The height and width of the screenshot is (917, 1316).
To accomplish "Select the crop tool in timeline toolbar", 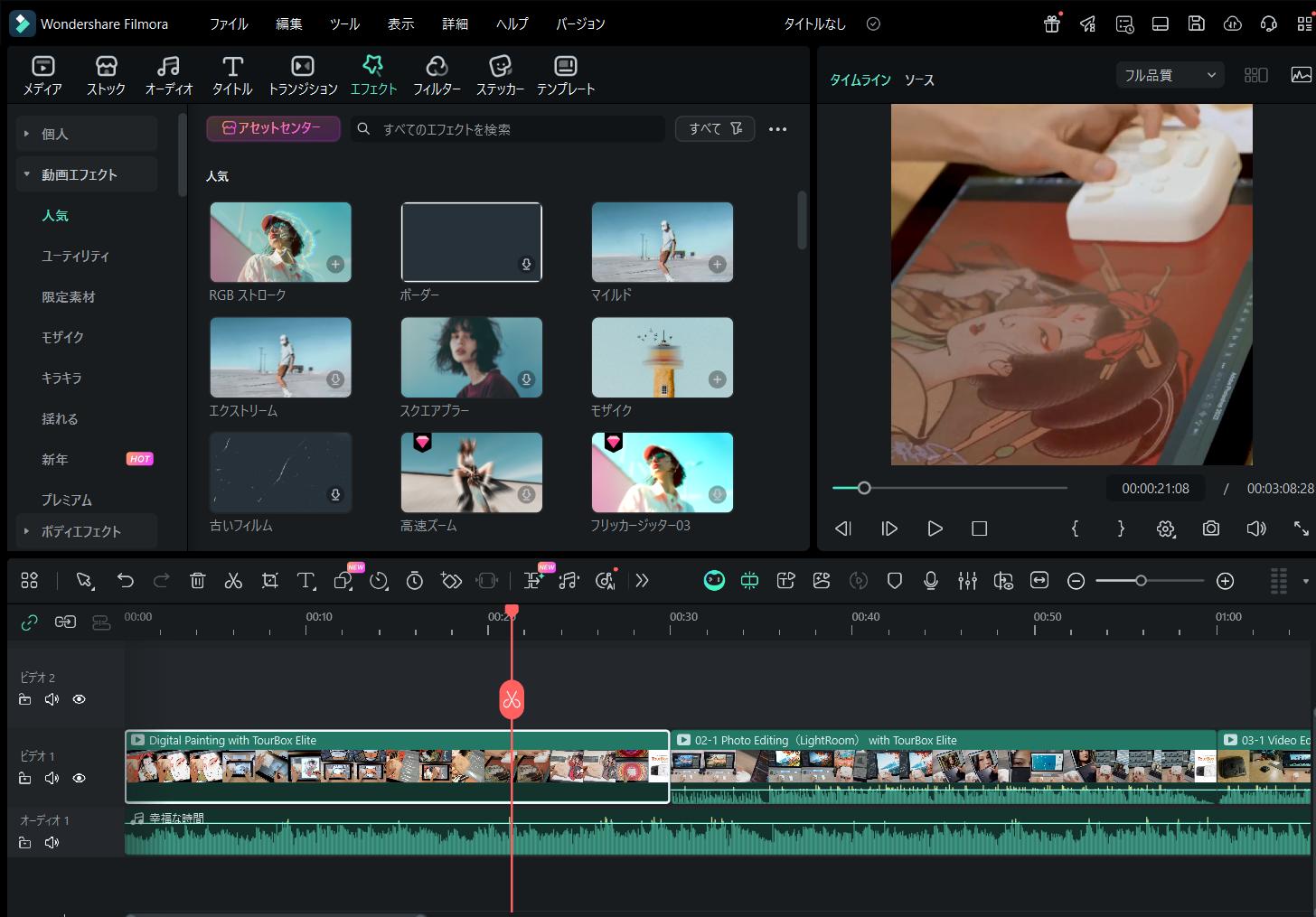I will tap(269, 581).
